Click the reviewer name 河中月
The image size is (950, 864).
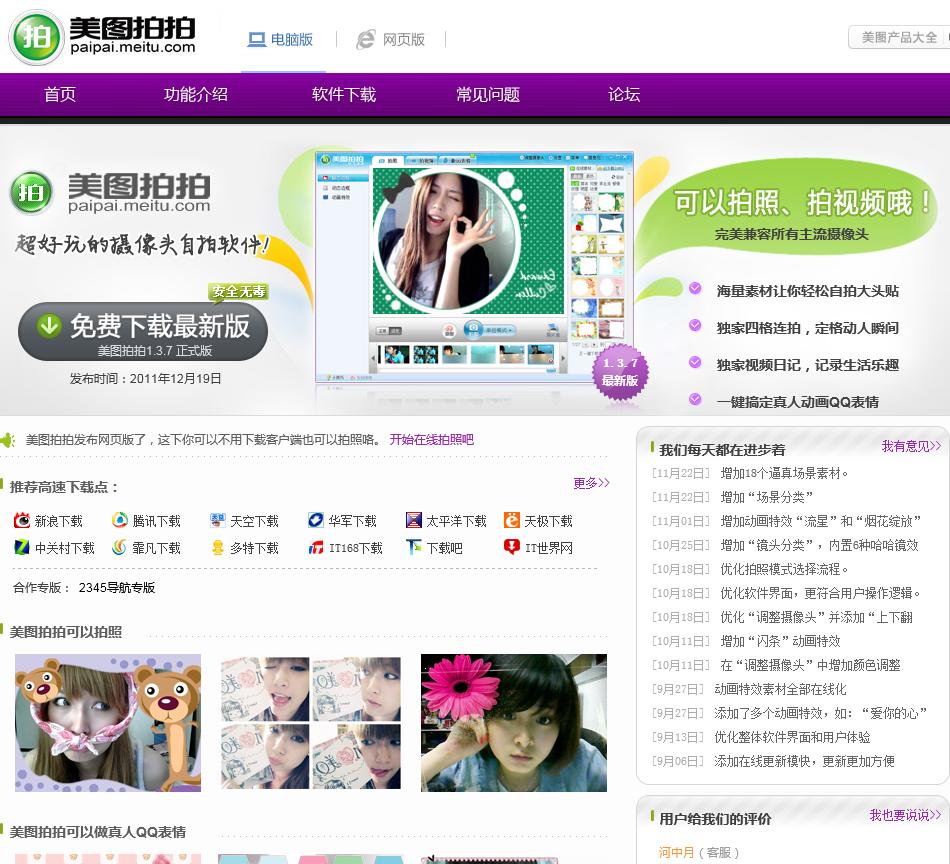(x=676, y=852)
